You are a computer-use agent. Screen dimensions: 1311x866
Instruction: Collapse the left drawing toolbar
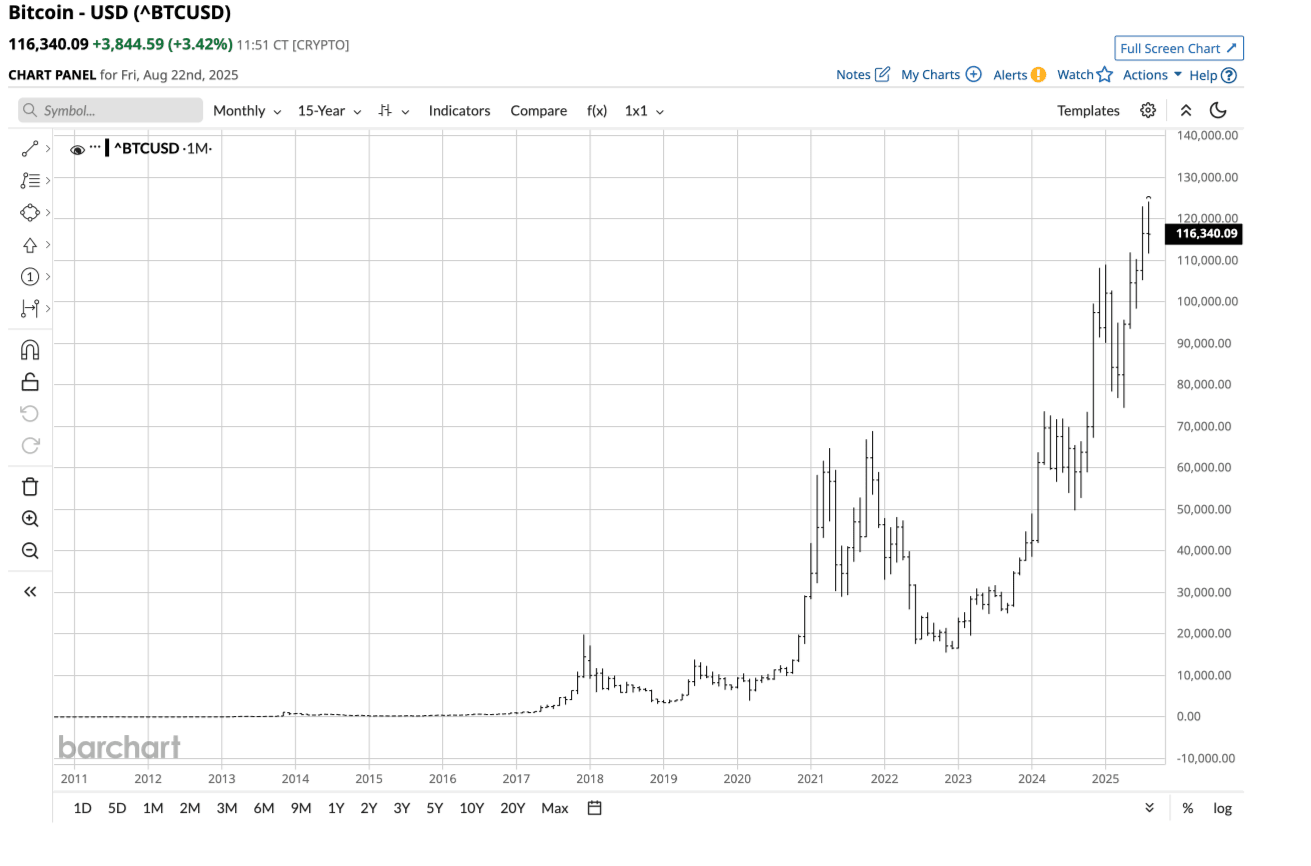30,592
